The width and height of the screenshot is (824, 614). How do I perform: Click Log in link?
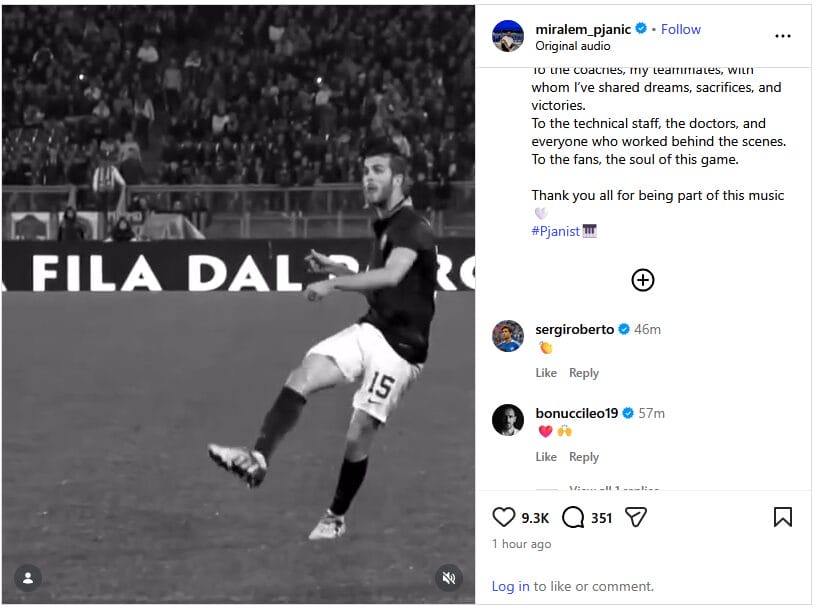(x=510, y=587)
